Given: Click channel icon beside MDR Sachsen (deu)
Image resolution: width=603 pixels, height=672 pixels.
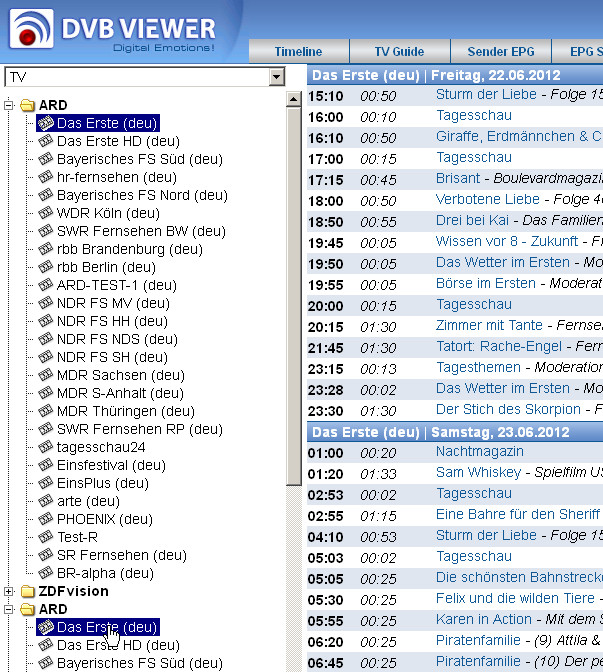Looking at the screenshot, I should (45, 375).
